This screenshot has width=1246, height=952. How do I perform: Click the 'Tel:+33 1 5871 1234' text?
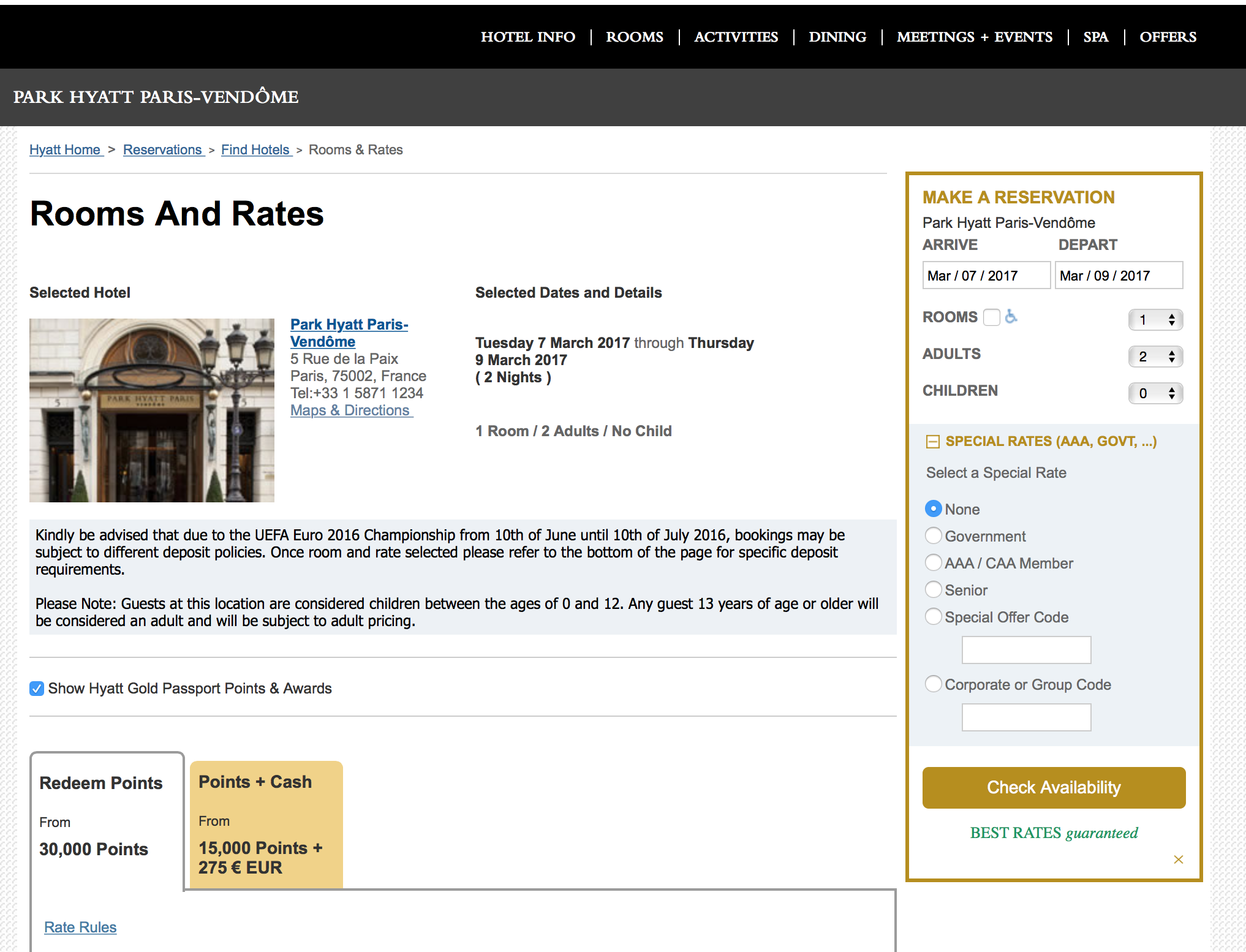click(x=357, y=393)
